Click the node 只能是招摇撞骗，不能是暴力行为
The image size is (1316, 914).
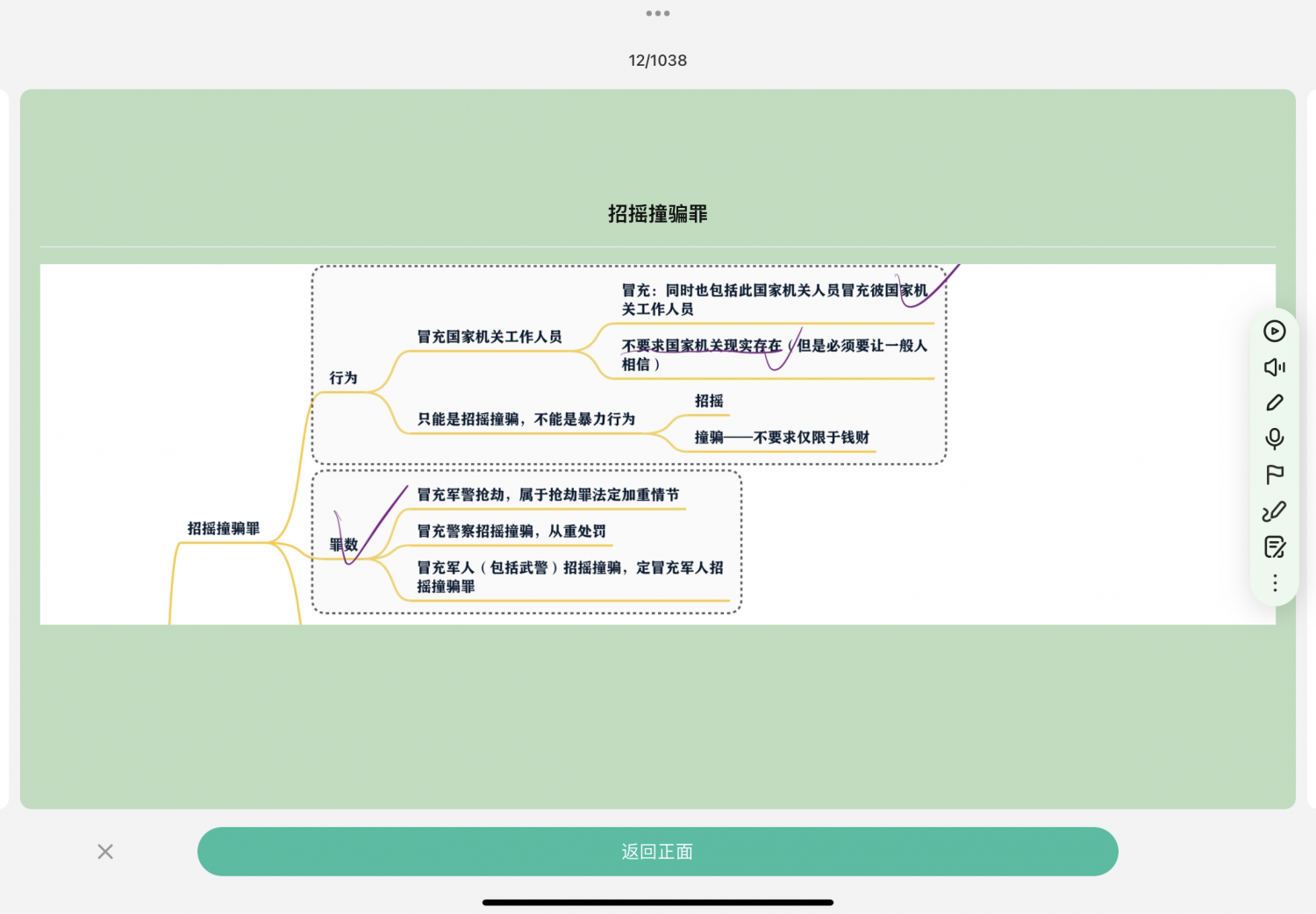526,419
